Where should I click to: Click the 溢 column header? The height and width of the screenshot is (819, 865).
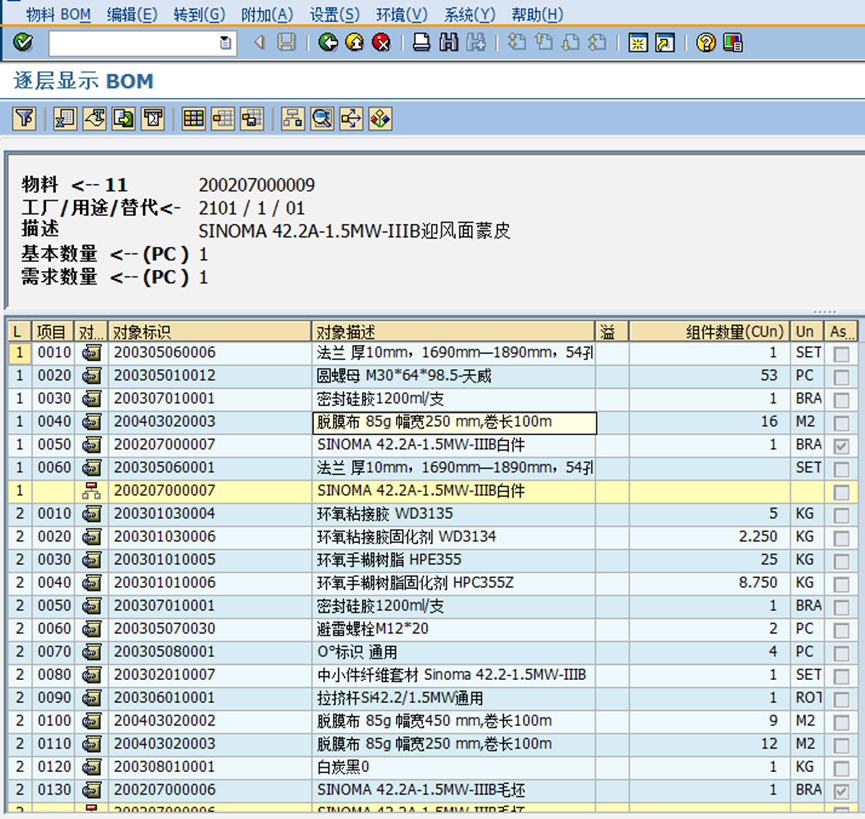[x=611, y=331]
